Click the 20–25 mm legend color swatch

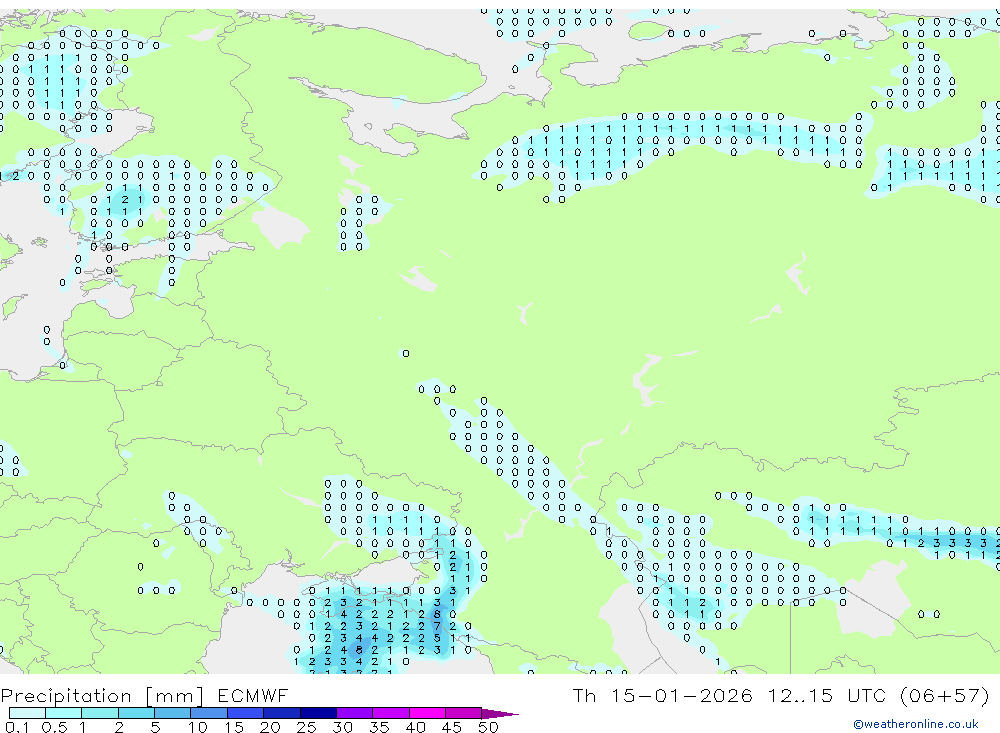282,713
